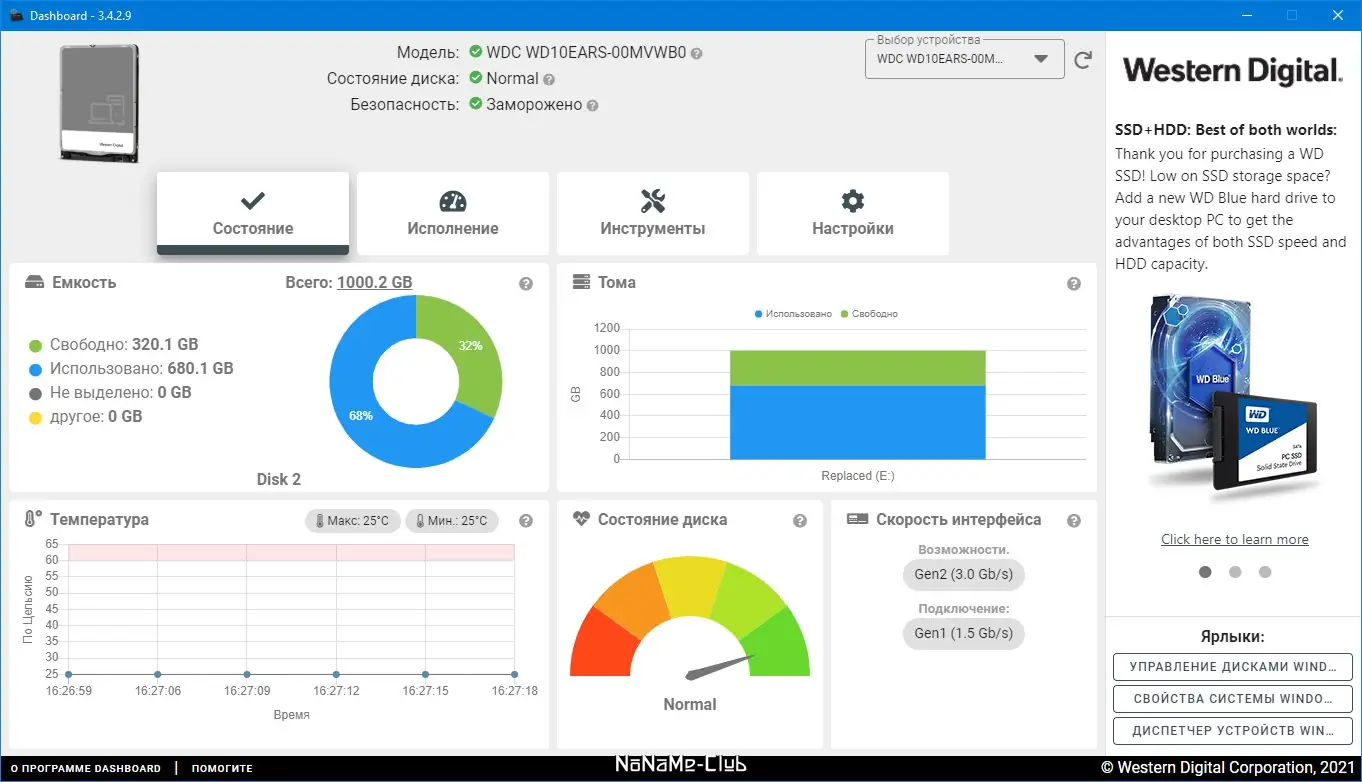Open help icon next to model name
The height and width of the screenshot is (782, 1362).
(x=697, y=54)
